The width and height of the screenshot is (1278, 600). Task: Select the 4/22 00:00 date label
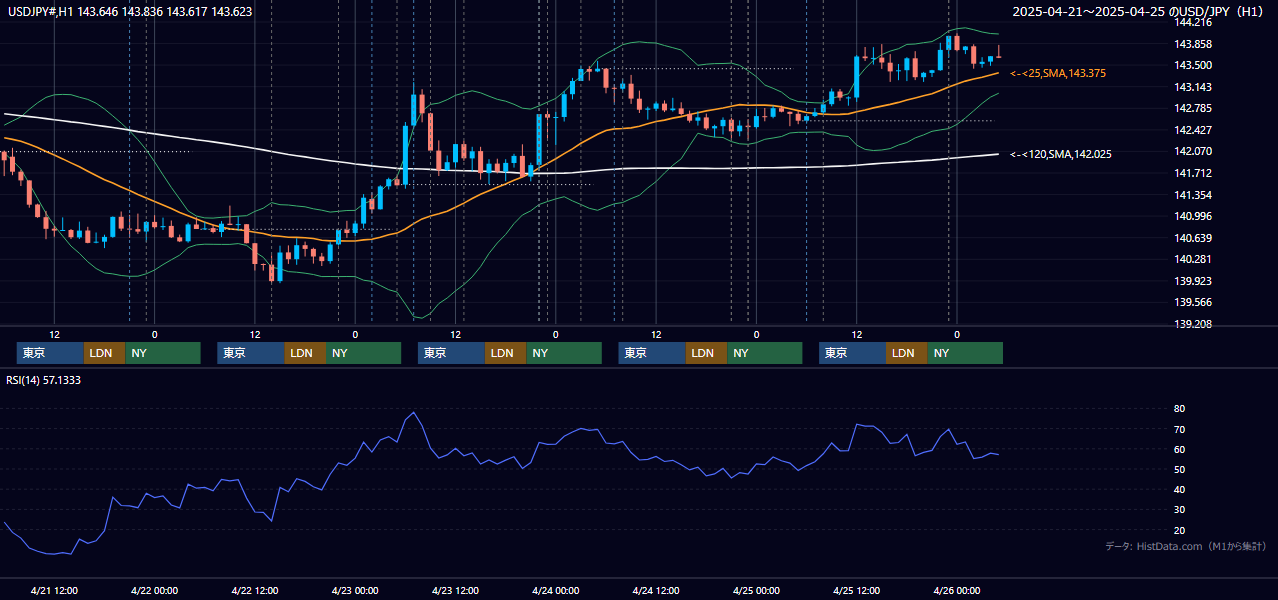[154, 590]
